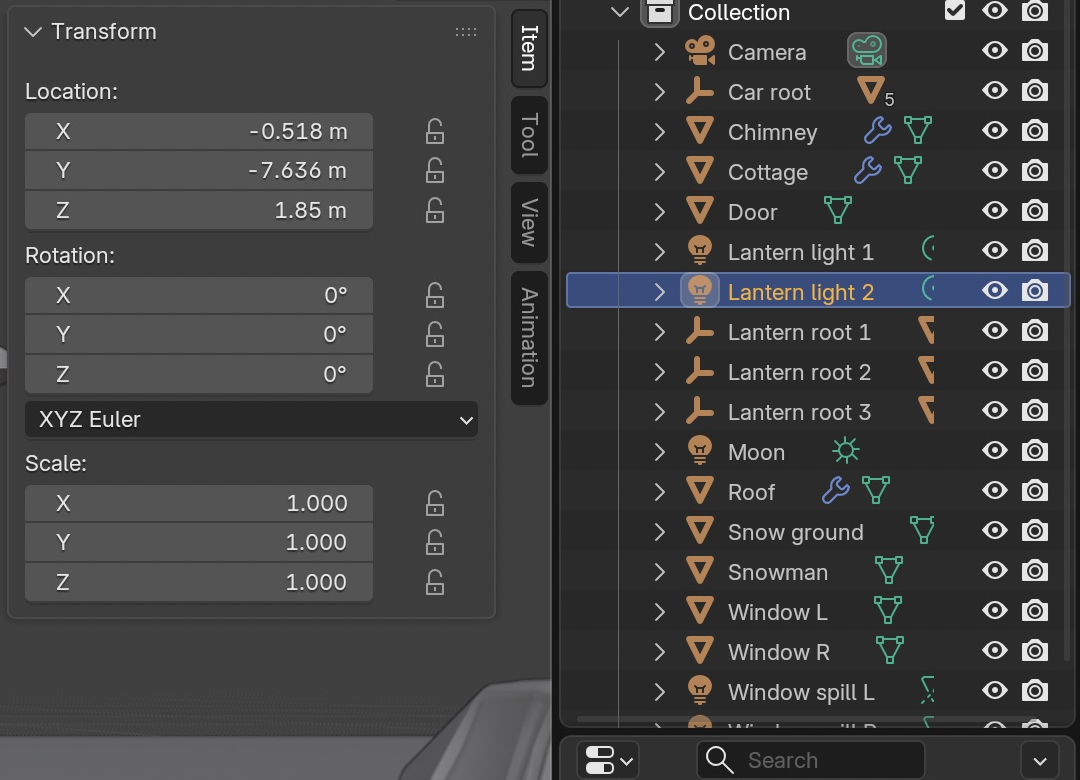The width and height of the screenshot is (1080, 780).
Task: Click the Cottage wrench modifier icon
Action: [867, 170]
